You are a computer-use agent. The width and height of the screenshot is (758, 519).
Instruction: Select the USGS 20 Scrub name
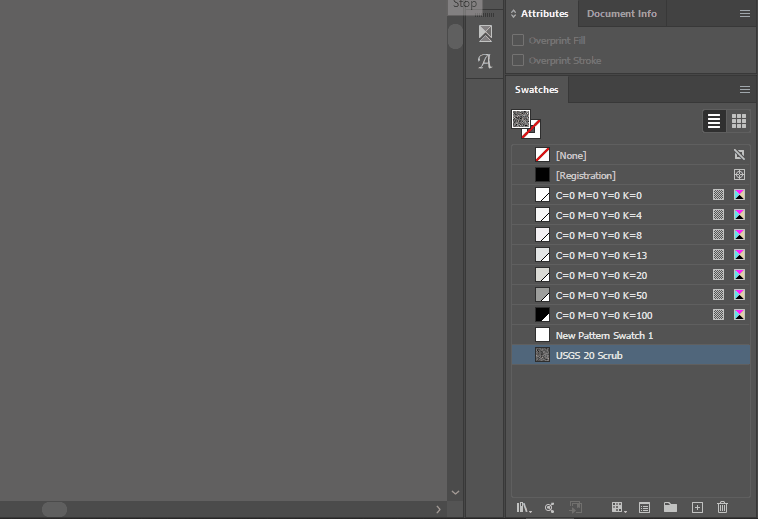(589, 355)
